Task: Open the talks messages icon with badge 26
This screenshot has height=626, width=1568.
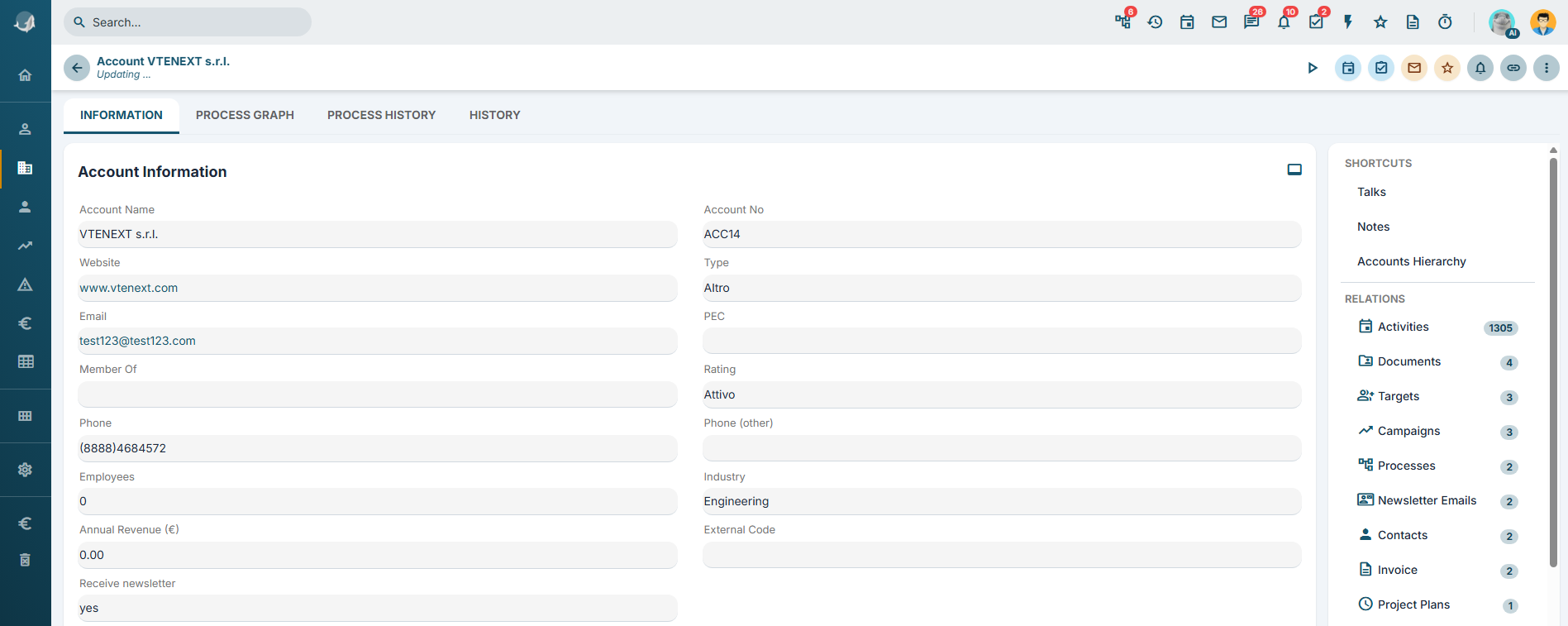Action: pyautogui.click(x=1251, y=22)
